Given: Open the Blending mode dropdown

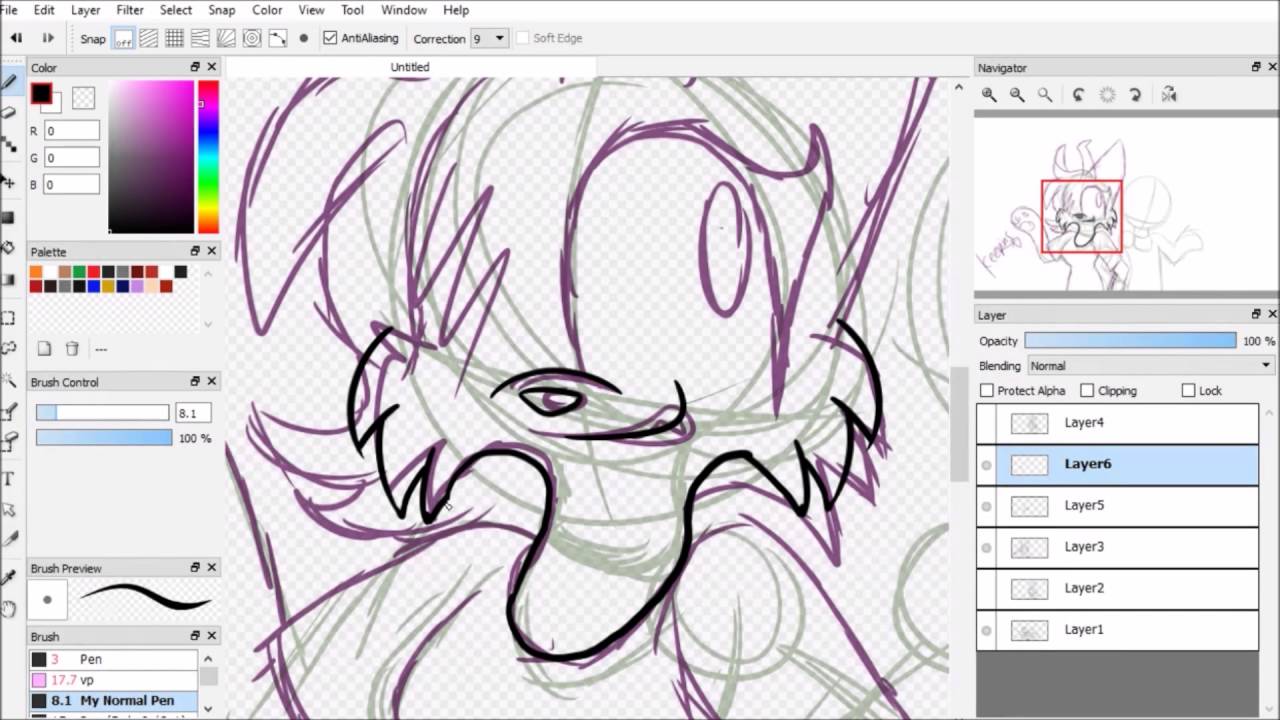Looking at the screenshot, I should 1150,366.
